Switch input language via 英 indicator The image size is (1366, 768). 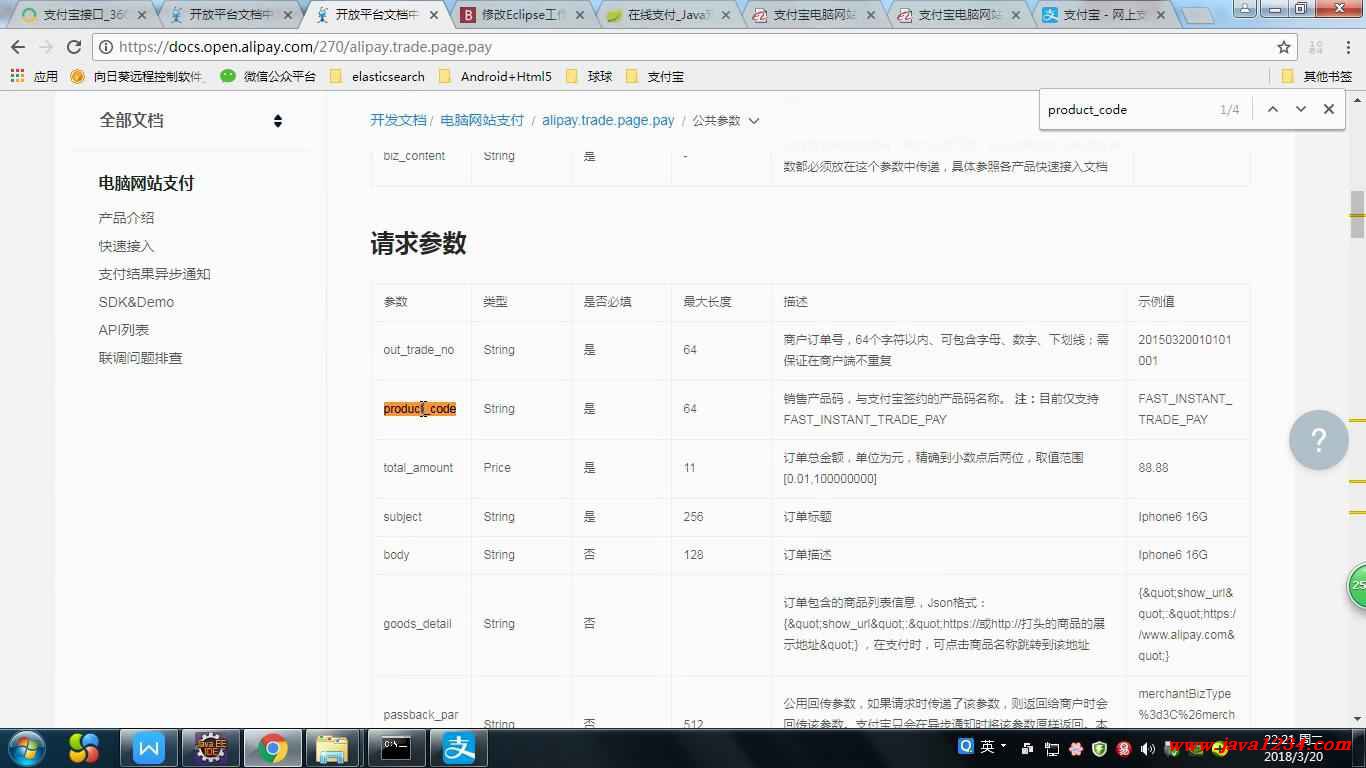click(987, 746)
